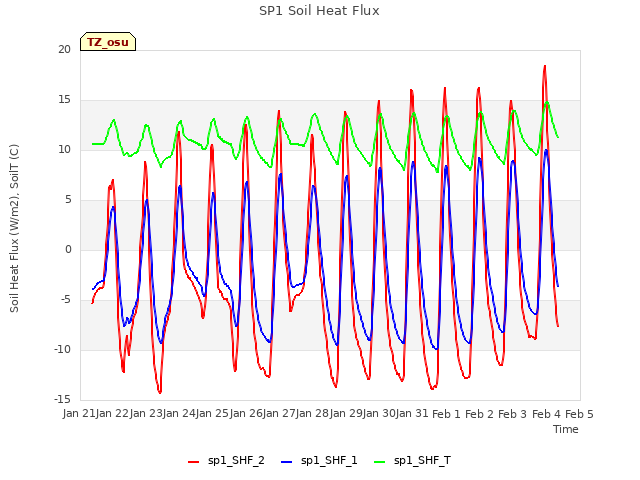This screenshot has height=480, width=640.
Task: Click the Feb 1 x-axis tick label
Action: pos(446,414)
